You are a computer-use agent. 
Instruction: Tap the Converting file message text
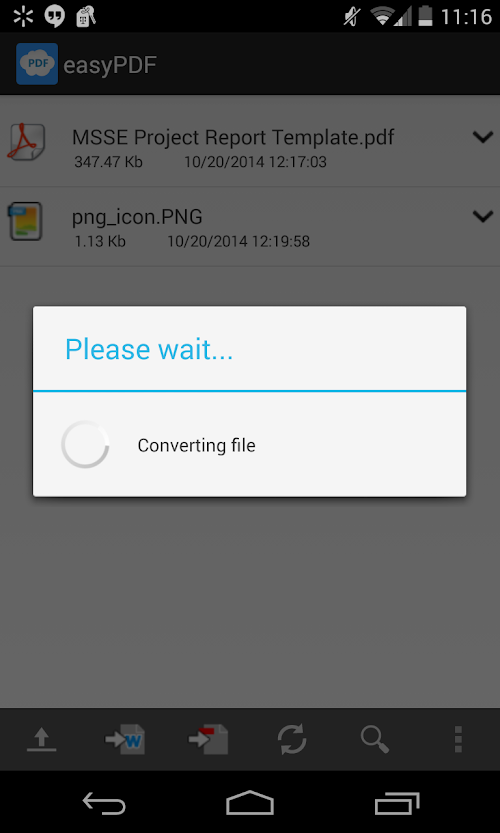pyautogui.click(x=196, y=445)
